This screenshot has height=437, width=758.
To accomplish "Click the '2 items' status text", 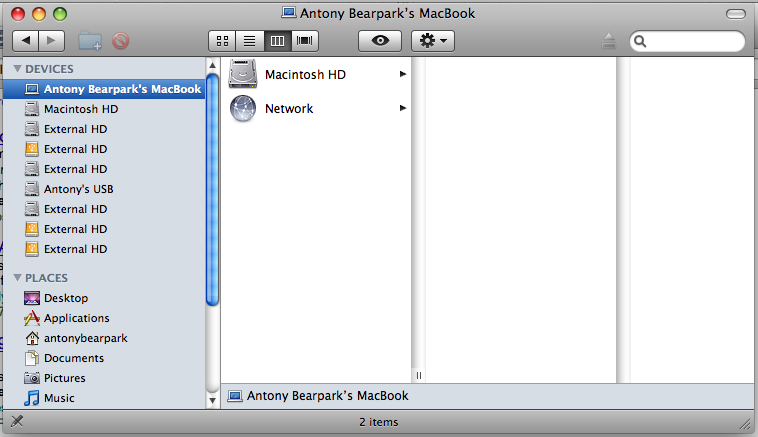I will pos(379,422).
